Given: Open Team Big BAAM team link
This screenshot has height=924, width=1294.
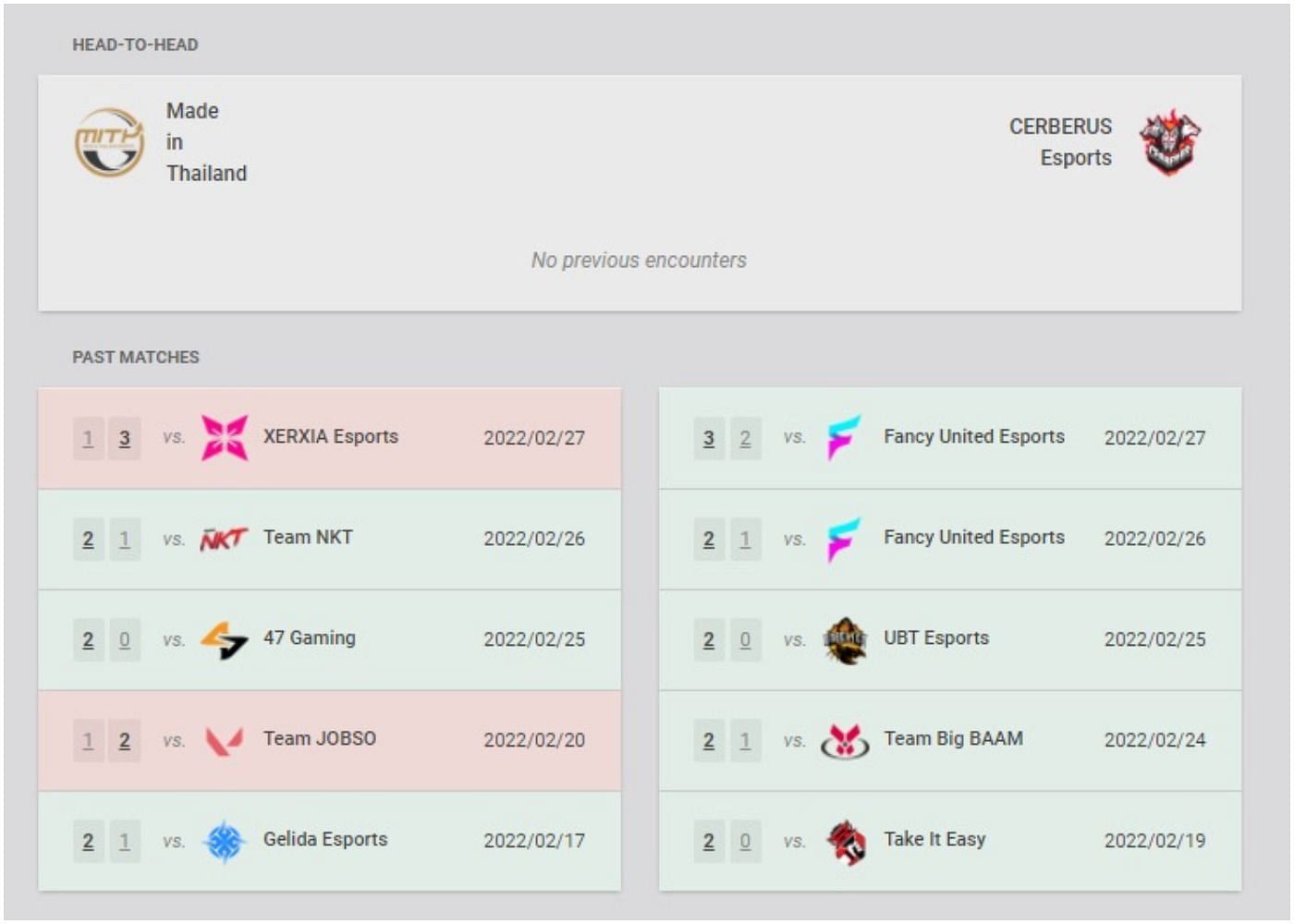Looking at the screenshot, I should [x=954, y=738].
